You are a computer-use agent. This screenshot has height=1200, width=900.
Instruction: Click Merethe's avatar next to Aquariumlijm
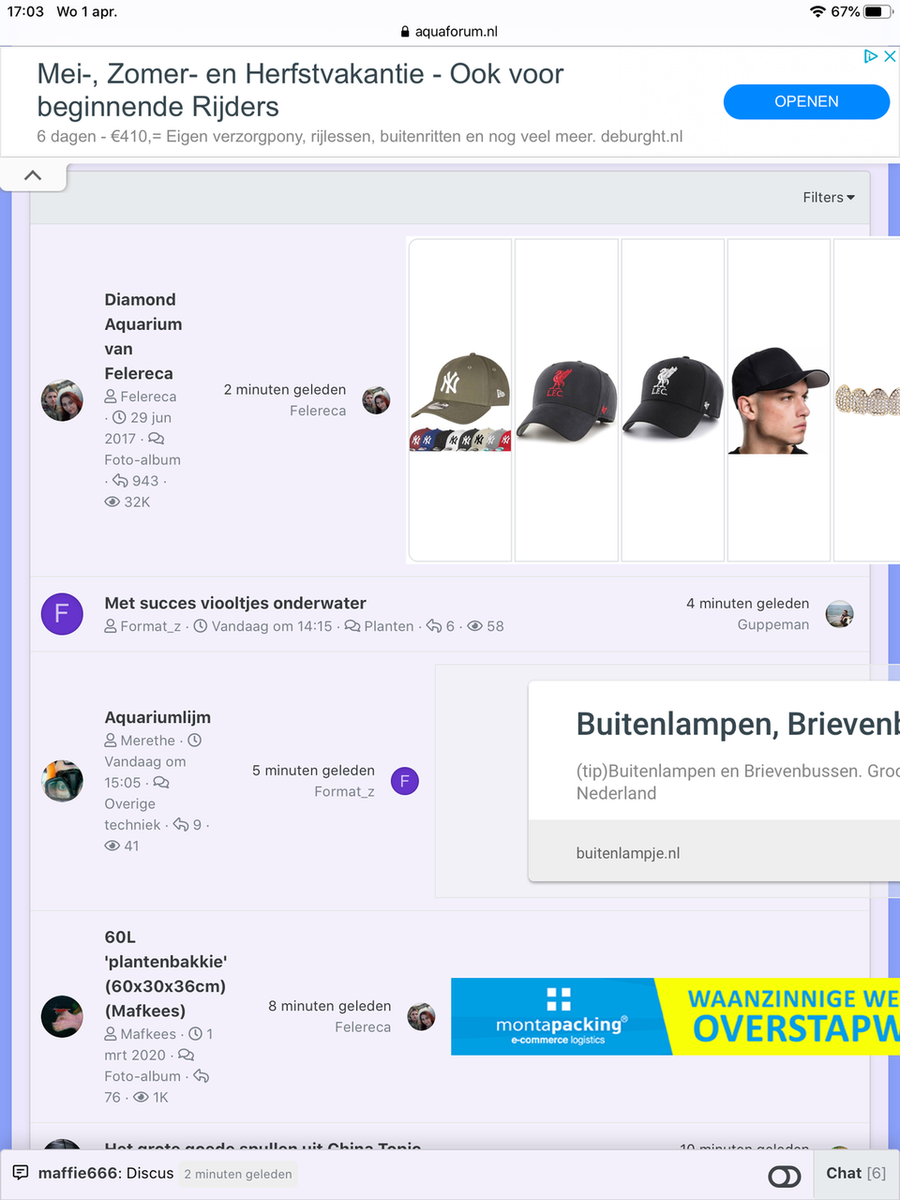(62, 781)
